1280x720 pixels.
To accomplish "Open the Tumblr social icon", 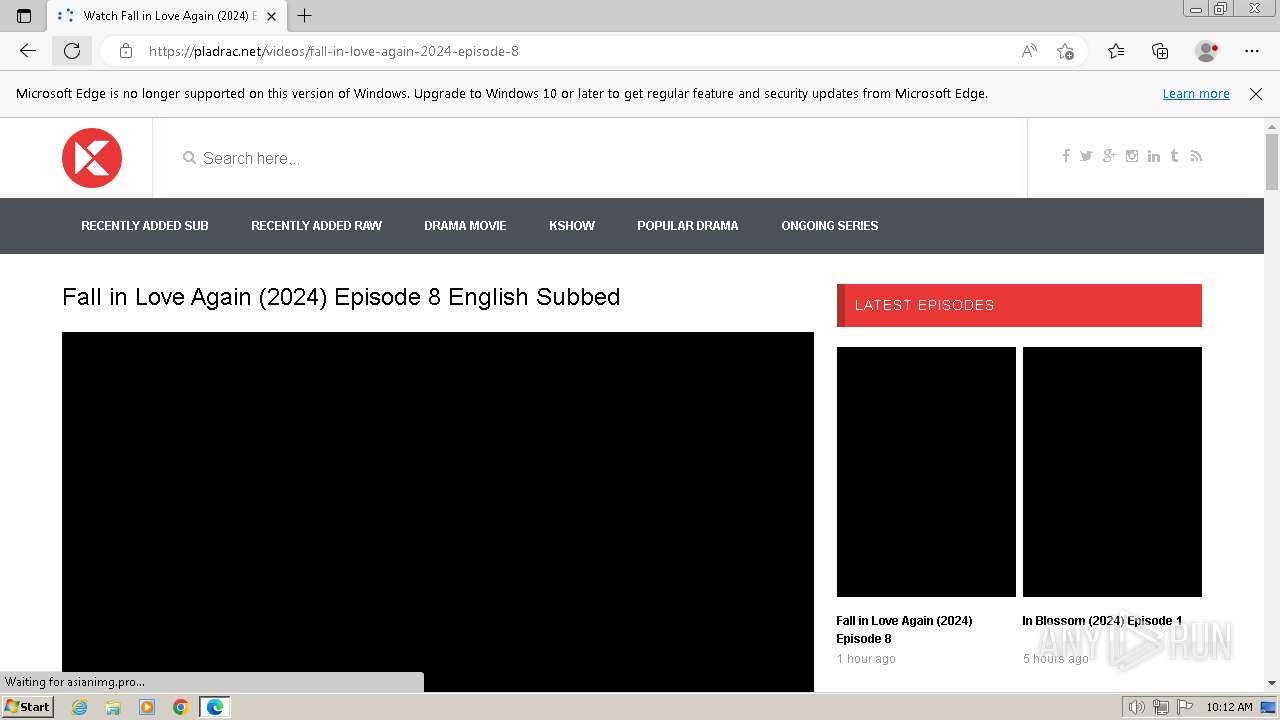I will [1175, 156].
